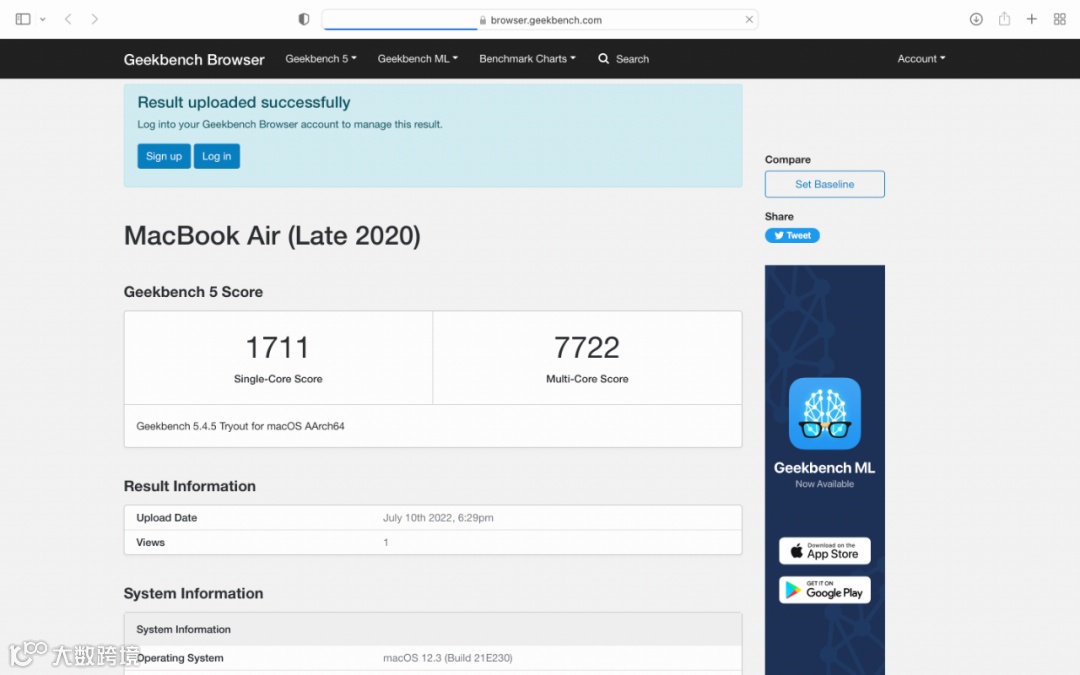The width and height of the screenshot is (1080, 675).
Task: Click the lock icon in address bar
Action: click(483, 20)
